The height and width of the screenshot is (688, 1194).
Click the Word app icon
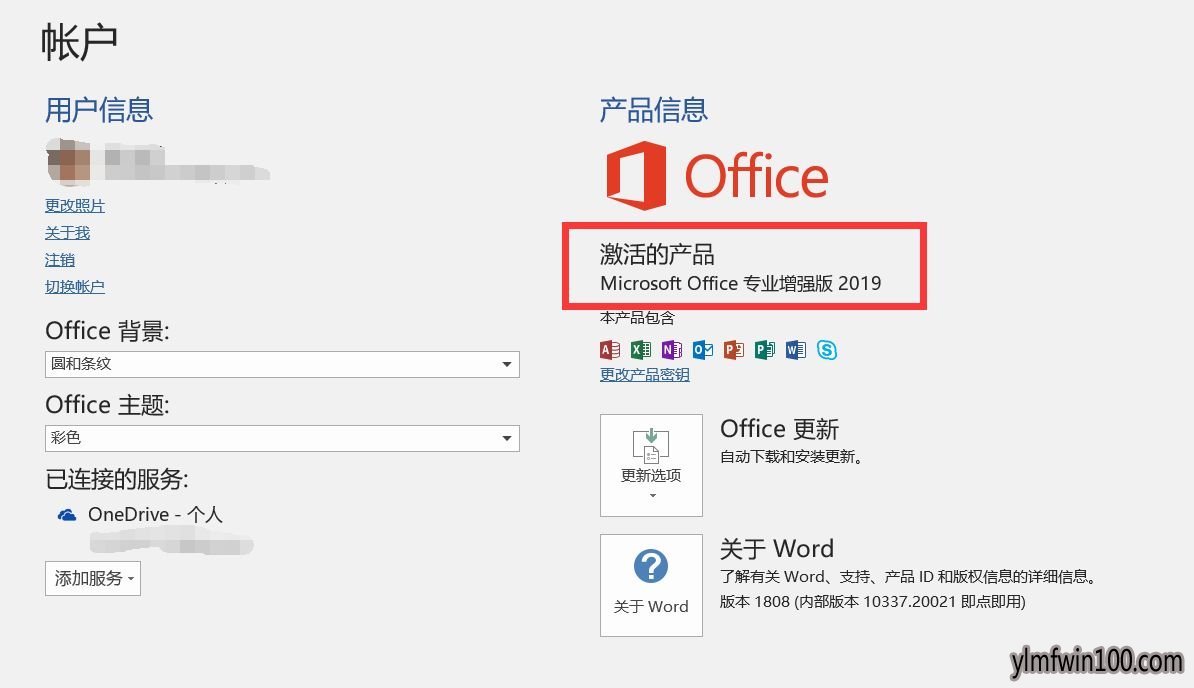796,349
